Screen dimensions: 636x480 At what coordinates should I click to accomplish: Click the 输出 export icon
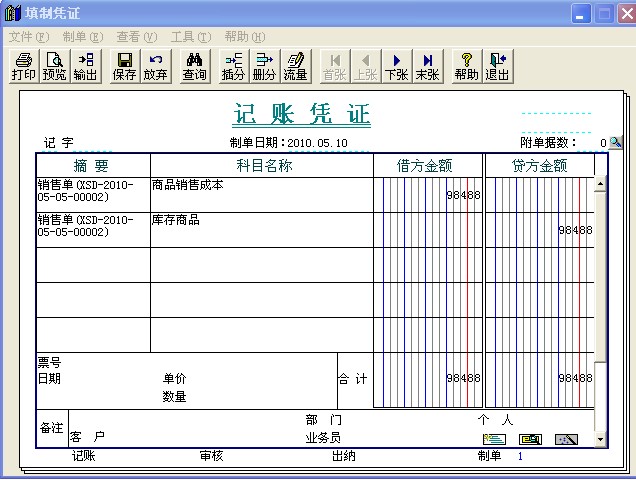(x=86, y=66)
